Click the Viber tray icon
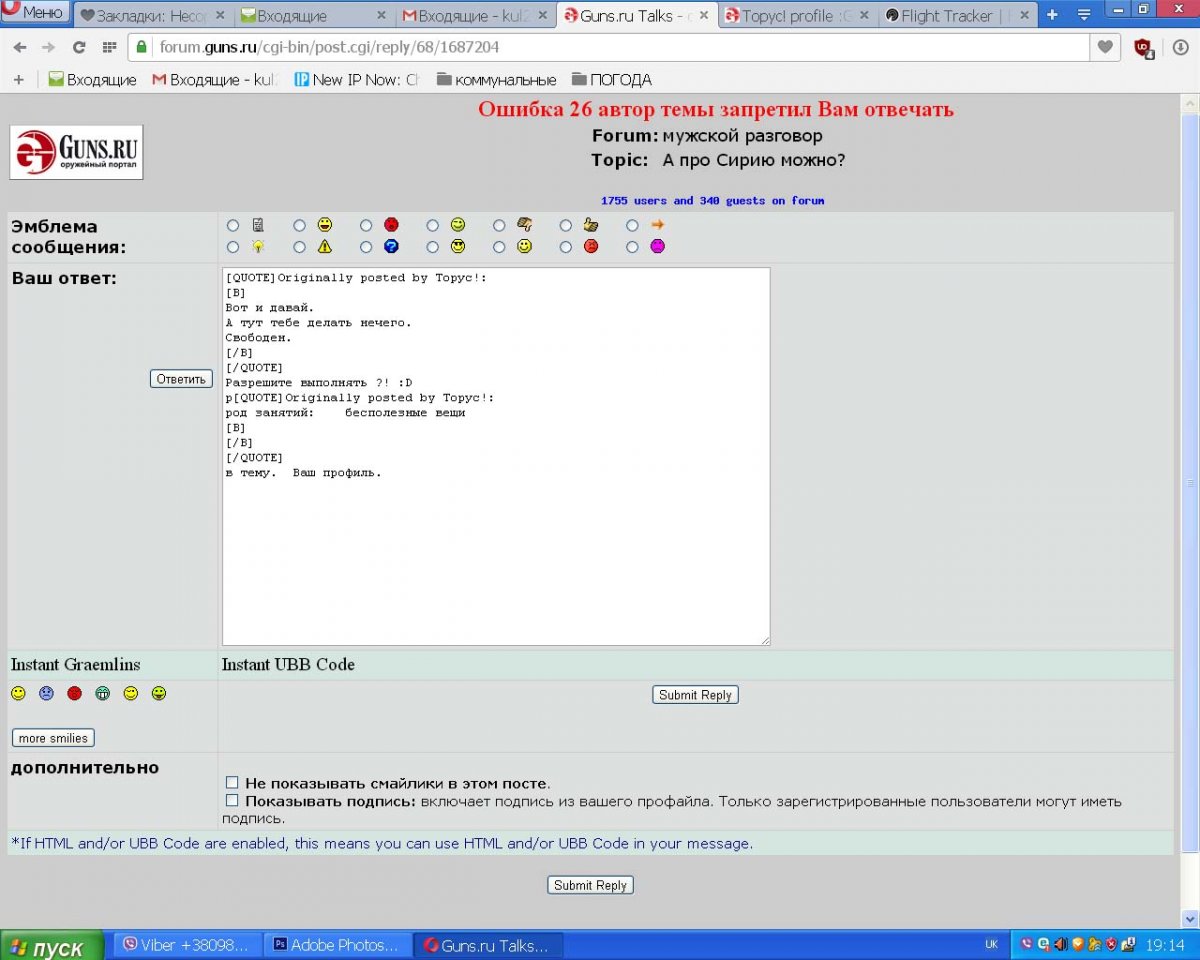 (x=1027, y=944)
